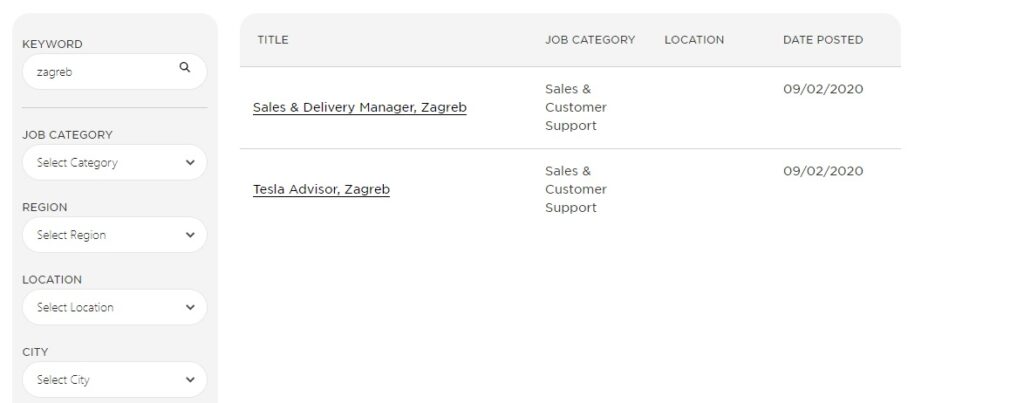This screenshot has width=1024, height=403.
Task: Click the Keyword label in filter sidebar
Action: pyautogui.click(x=52, y=44)
